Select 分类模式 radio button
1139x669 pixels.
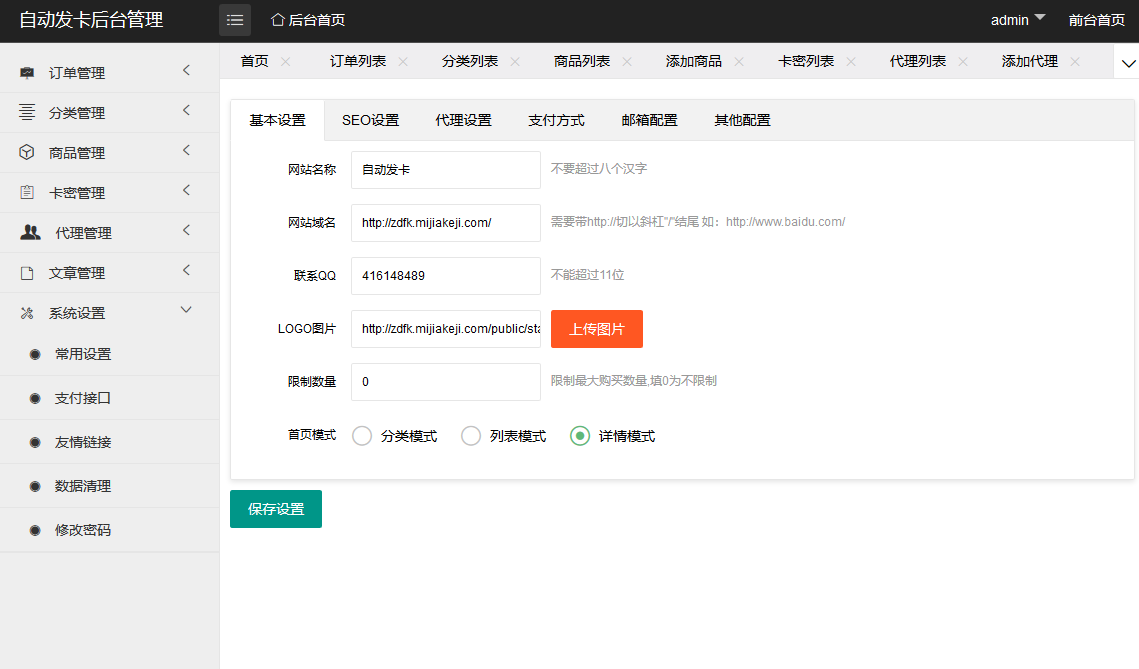[362, 436]
